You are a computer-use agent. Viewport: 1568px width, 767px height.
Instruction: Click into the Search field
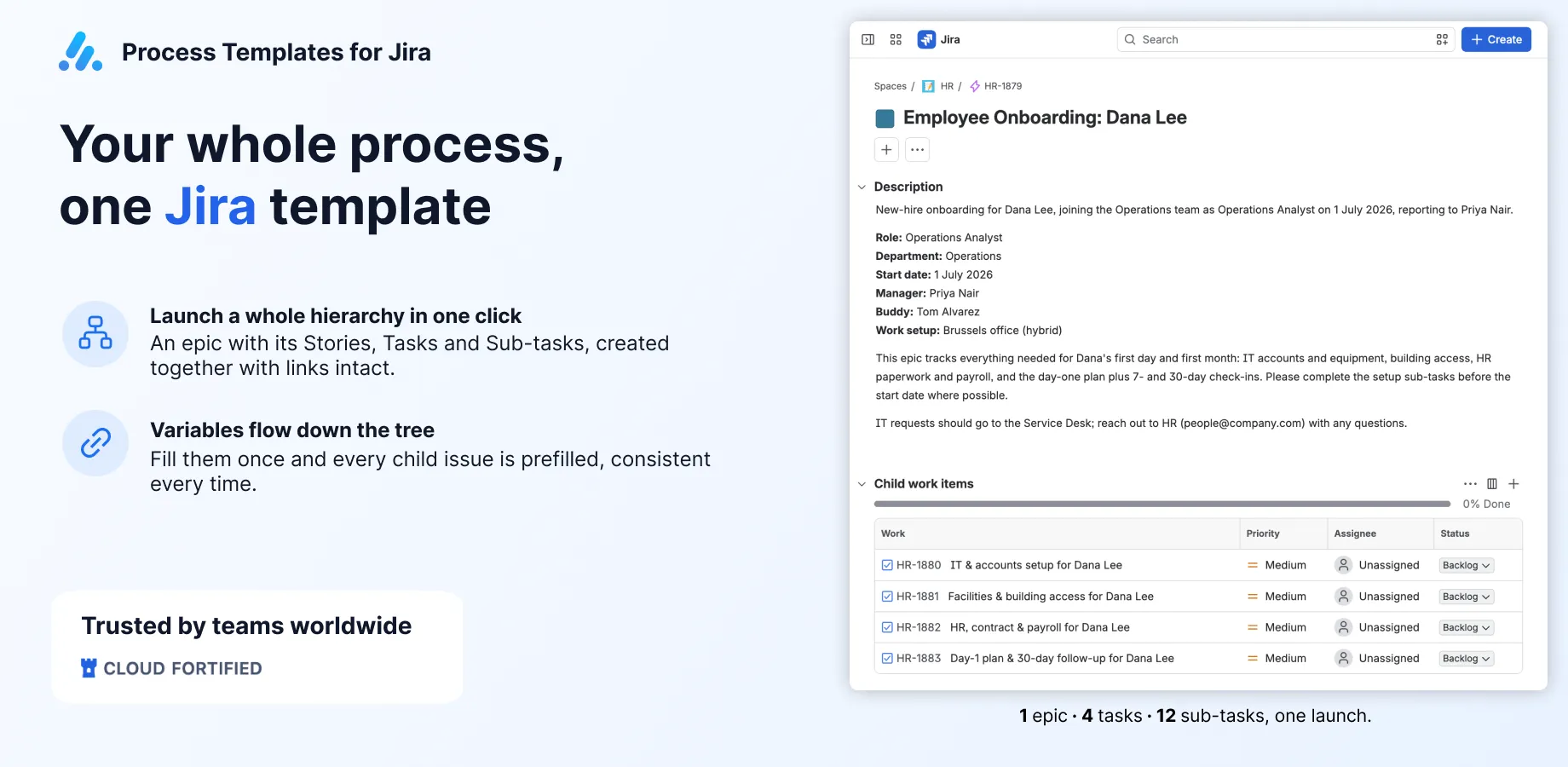(1286, 39)
